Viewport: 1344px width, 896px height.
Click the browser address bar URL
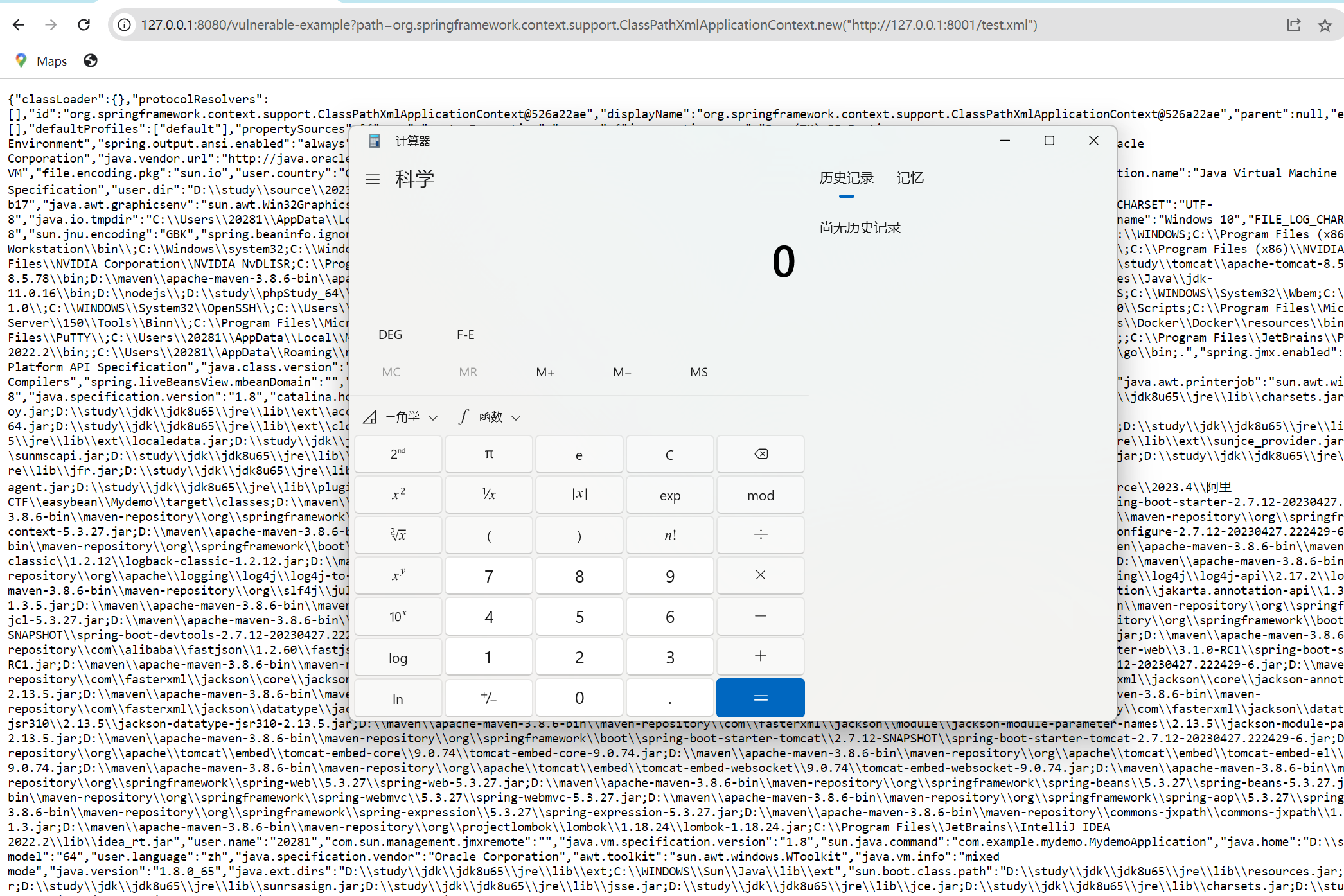coord(588,25)
